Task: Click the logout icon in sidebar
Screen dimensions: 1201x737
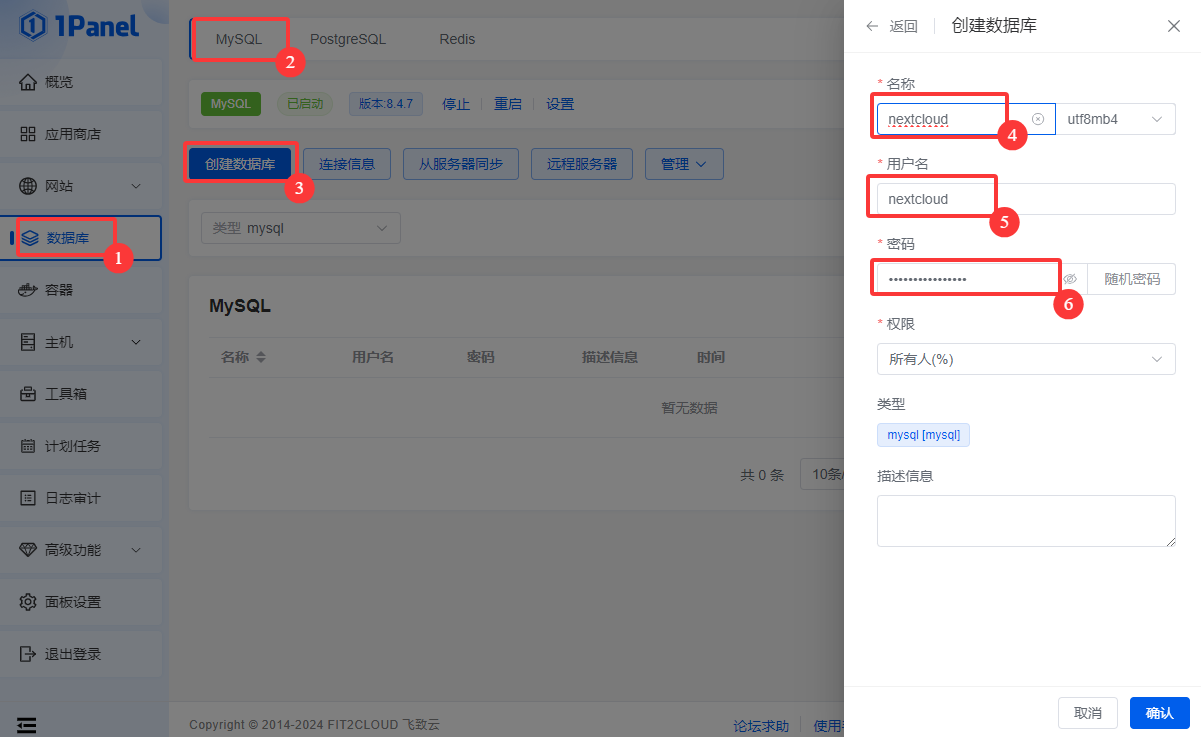Action: coord(28,654)
